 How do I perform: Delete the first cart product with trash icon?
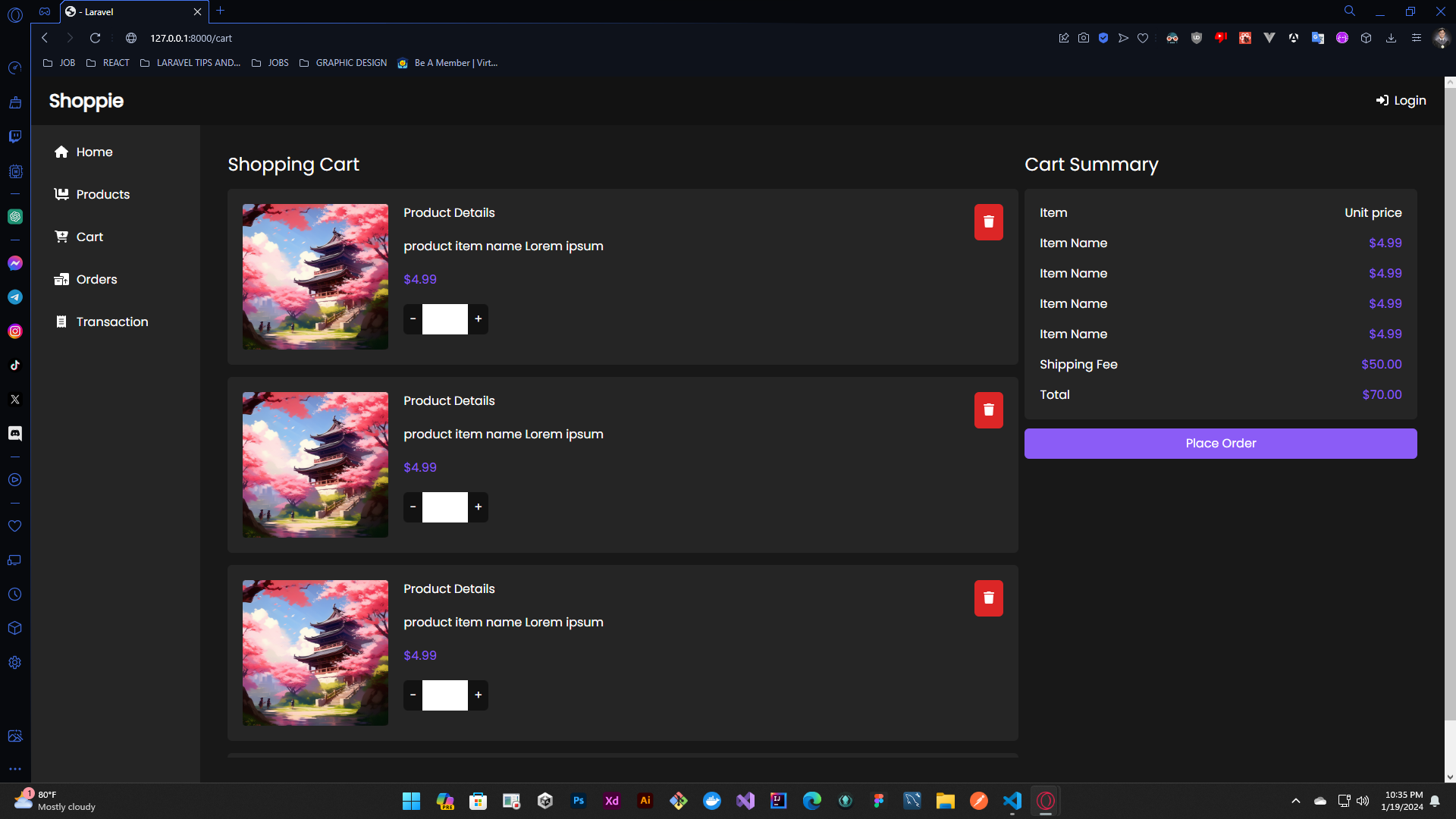[988, 222]
